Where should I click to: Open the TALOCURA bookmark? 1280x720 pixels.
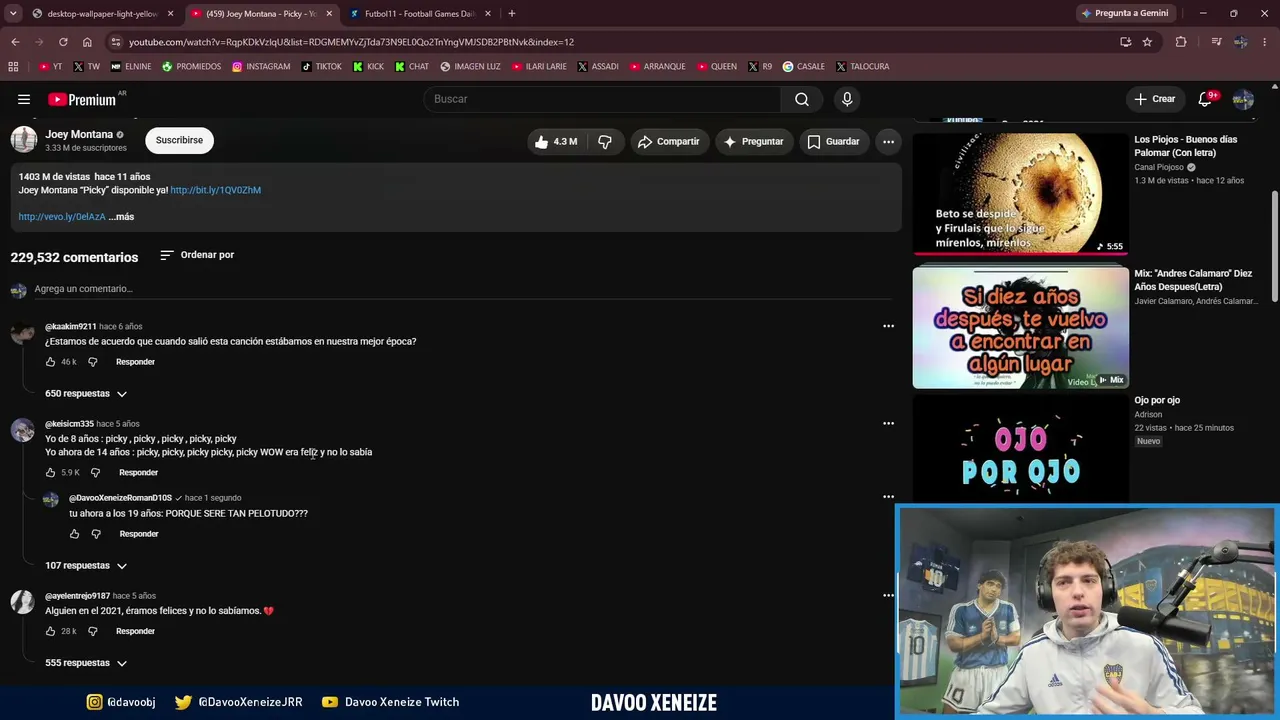pos(862,67)
